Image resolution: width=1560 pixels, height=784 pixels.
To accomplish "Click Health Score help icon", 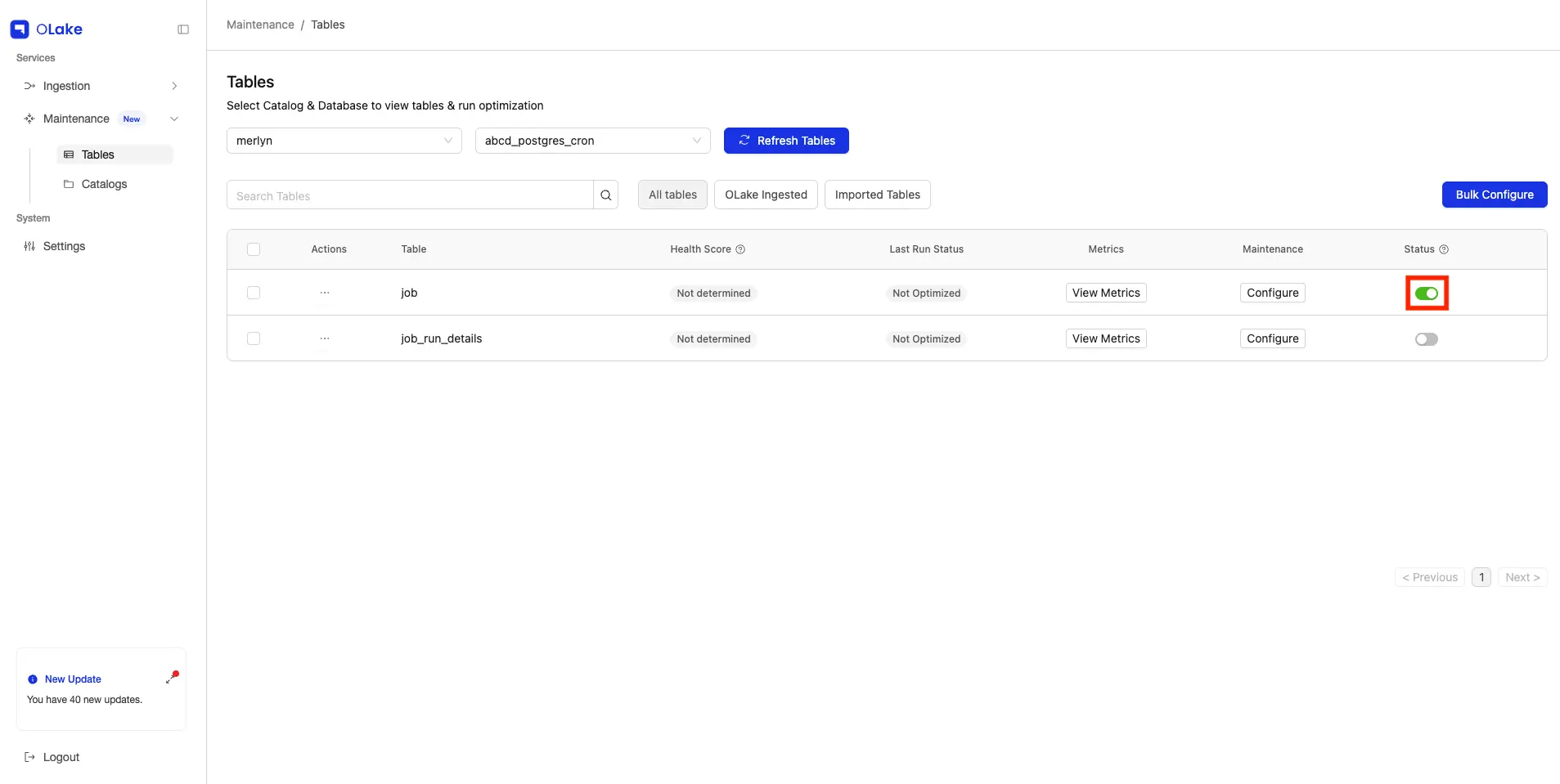I will click(740, 249).
